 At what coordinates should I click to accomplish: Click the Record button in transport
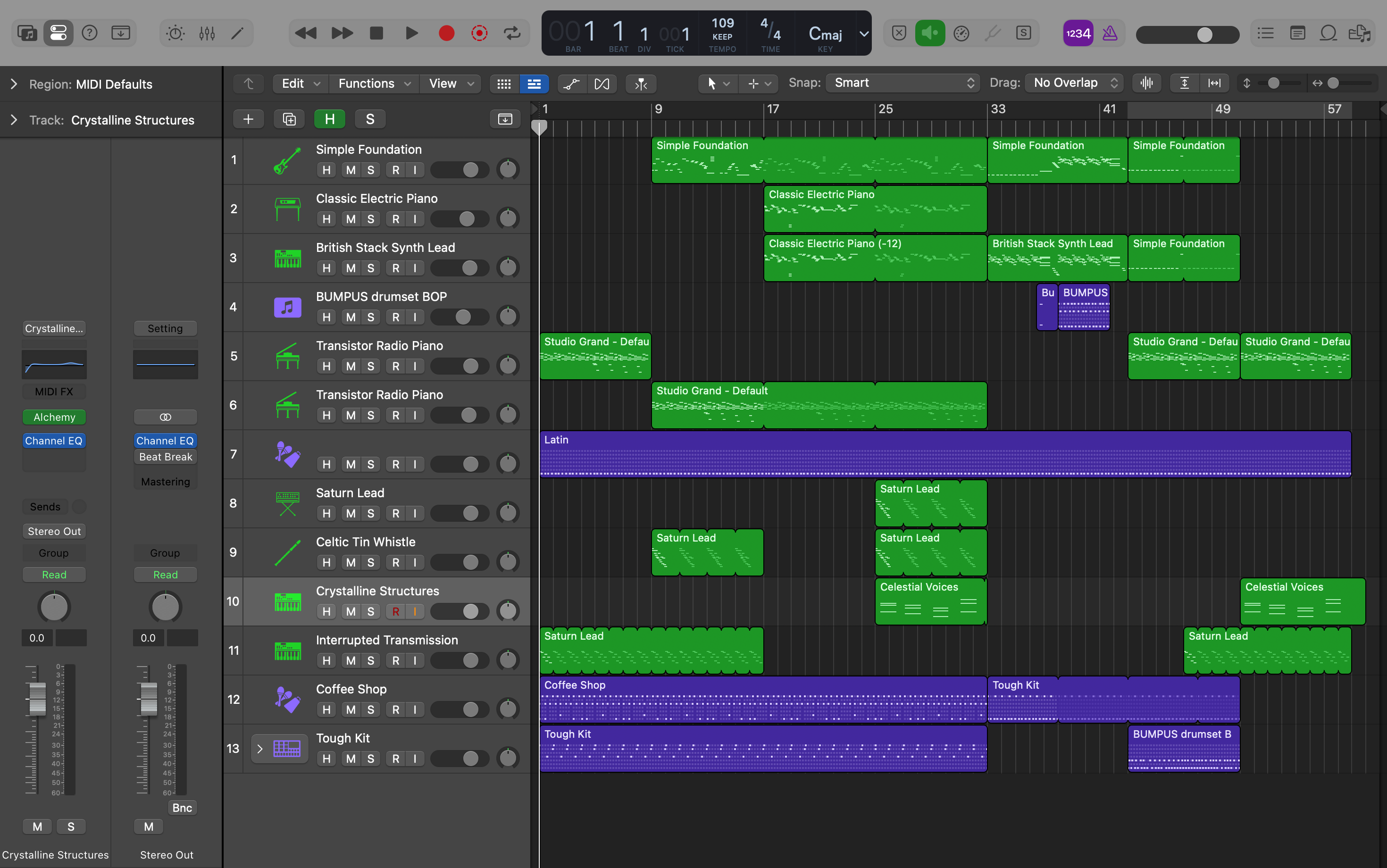pyautogui.click(x=446, y=33)
